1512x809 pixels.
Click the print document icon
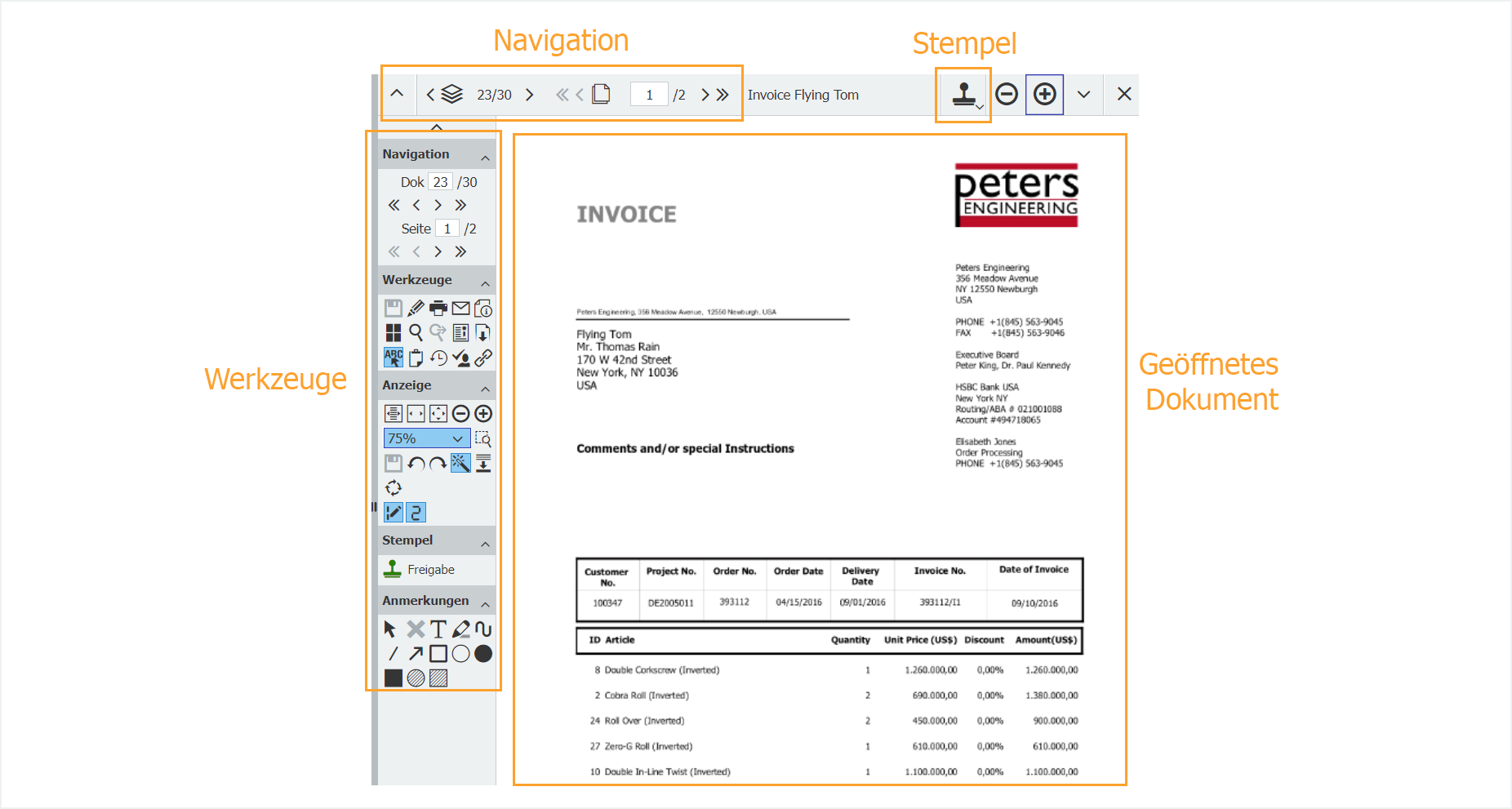point(438,308)
